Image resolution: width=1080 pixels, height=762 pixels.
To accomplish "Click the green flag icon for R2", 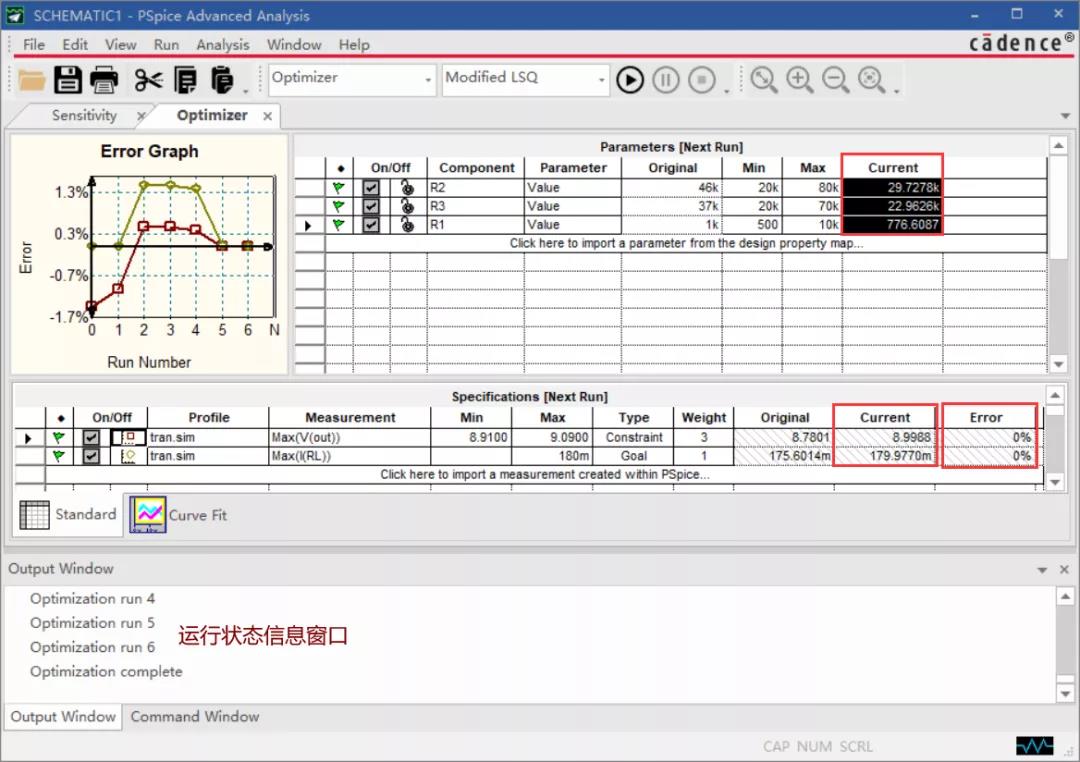I will pos(338,187).
